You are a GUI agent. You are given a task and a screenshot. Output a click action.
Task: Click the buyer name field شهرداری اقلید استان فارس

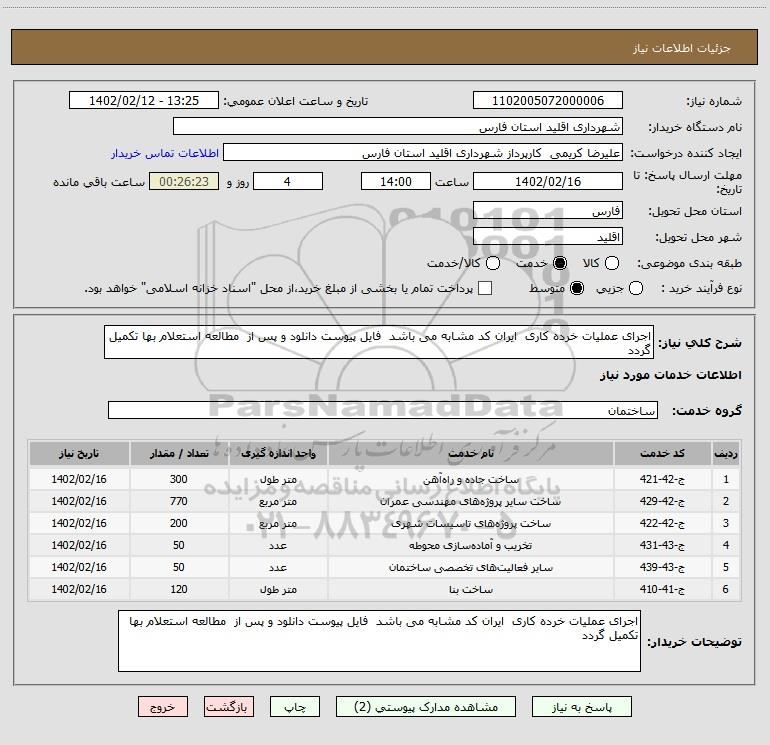[398, 127]
